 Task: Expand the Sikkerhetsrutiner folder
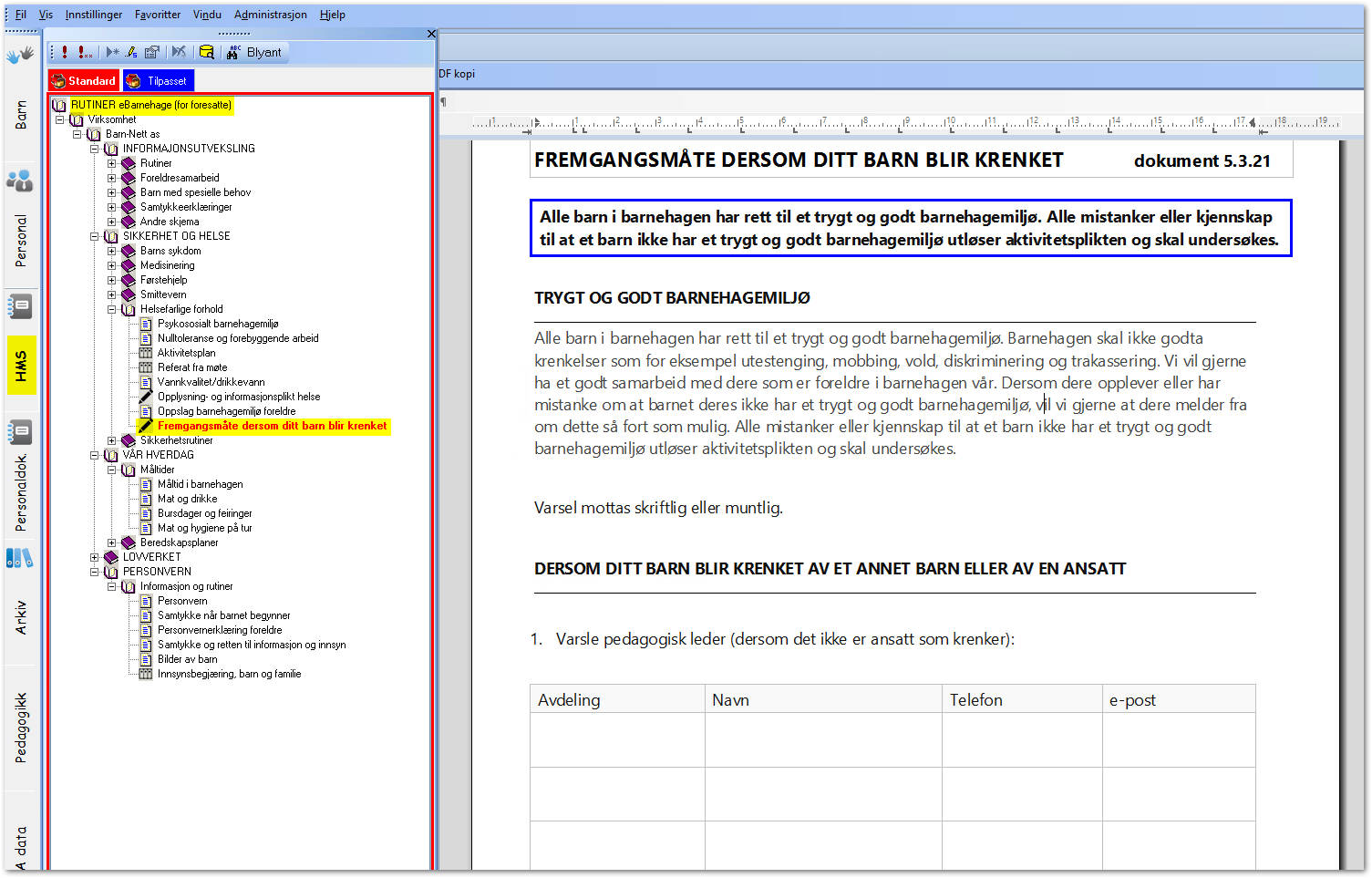[x=112, y=440]
